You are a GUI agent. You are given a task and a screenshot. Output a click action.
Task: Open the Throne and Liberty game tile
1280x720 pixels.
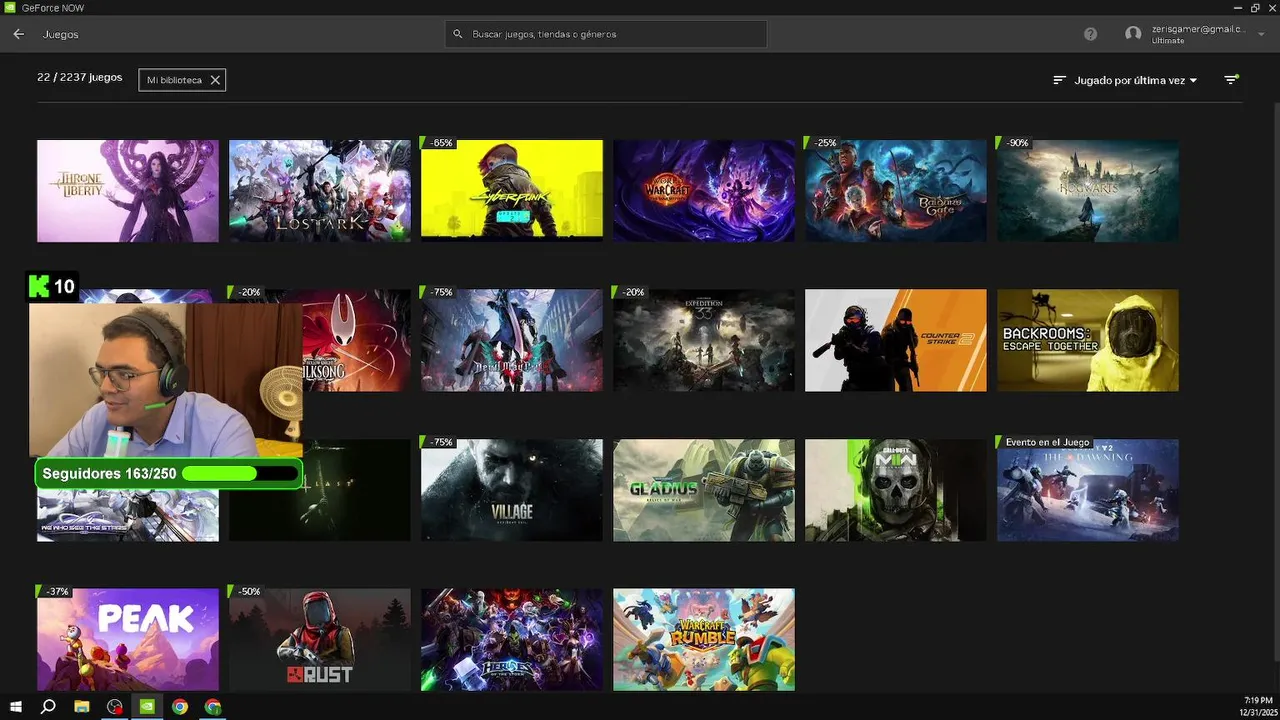[x=128, y=191]
